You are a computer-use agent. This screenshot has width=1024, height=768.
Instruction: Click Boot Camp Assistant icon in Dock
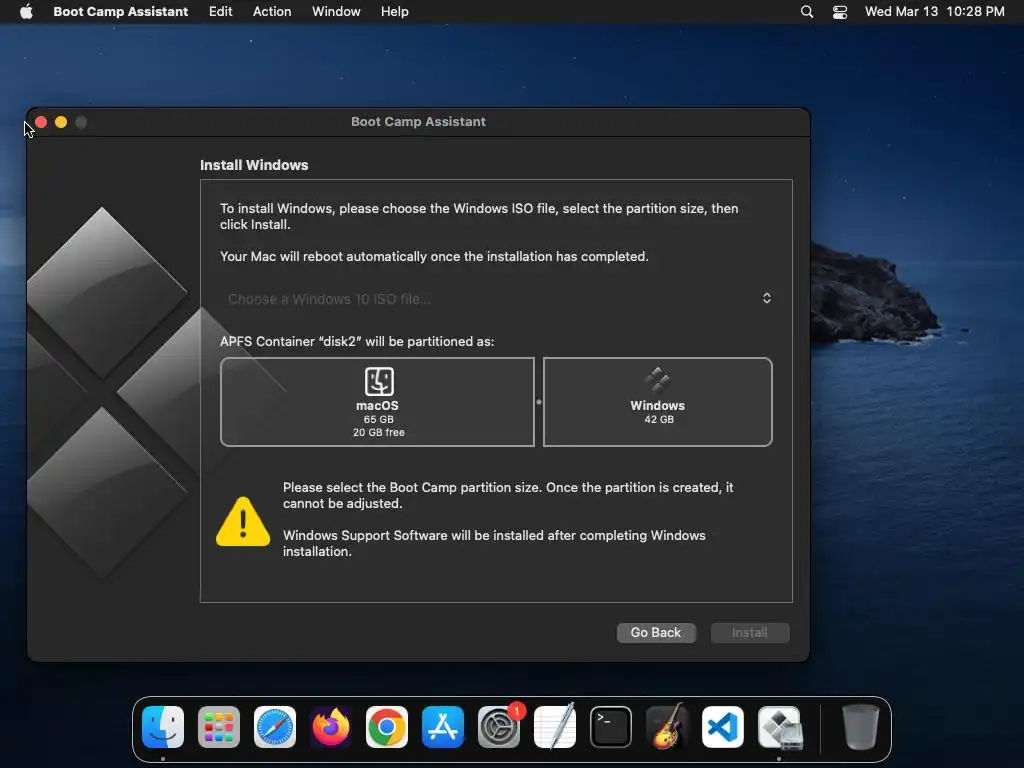coord(779,727)
